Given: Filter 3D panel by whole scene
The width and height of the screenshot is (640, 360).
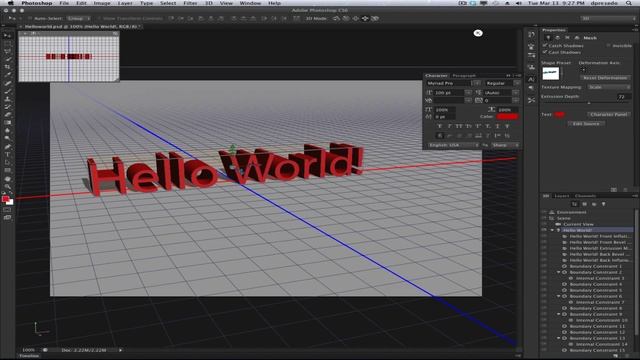Looking at the screenshot, I should click(x=575, y=204).
